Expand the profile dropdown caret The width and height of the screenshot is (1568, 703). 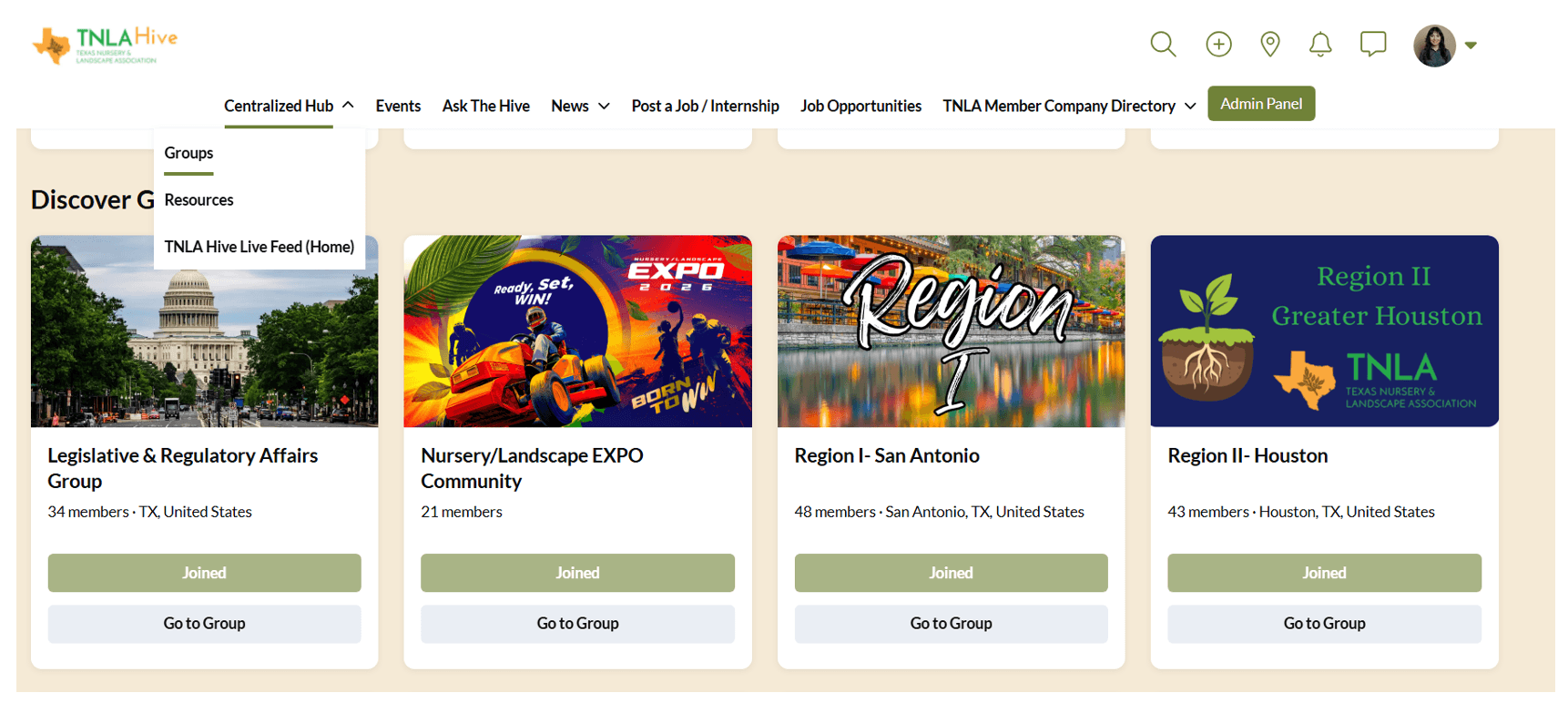(x=1471, y=46)
